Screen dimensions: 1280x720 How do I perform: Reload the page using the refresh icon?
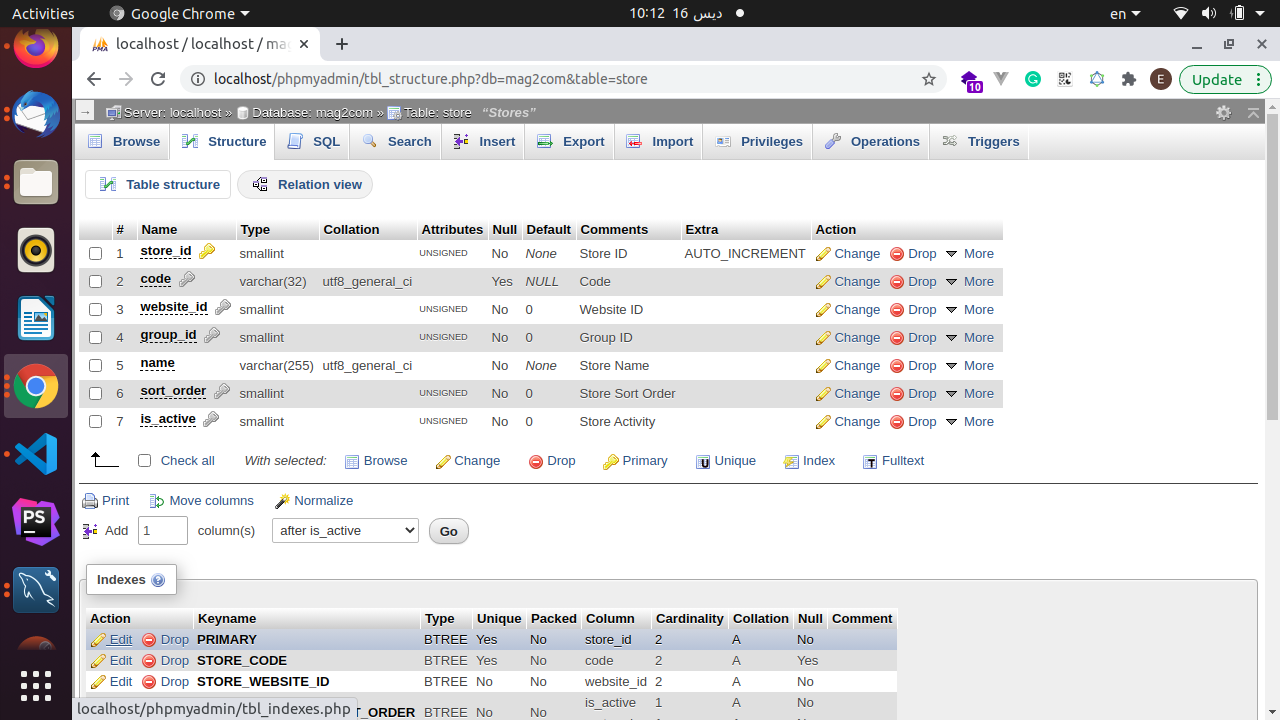click(158, 79)
